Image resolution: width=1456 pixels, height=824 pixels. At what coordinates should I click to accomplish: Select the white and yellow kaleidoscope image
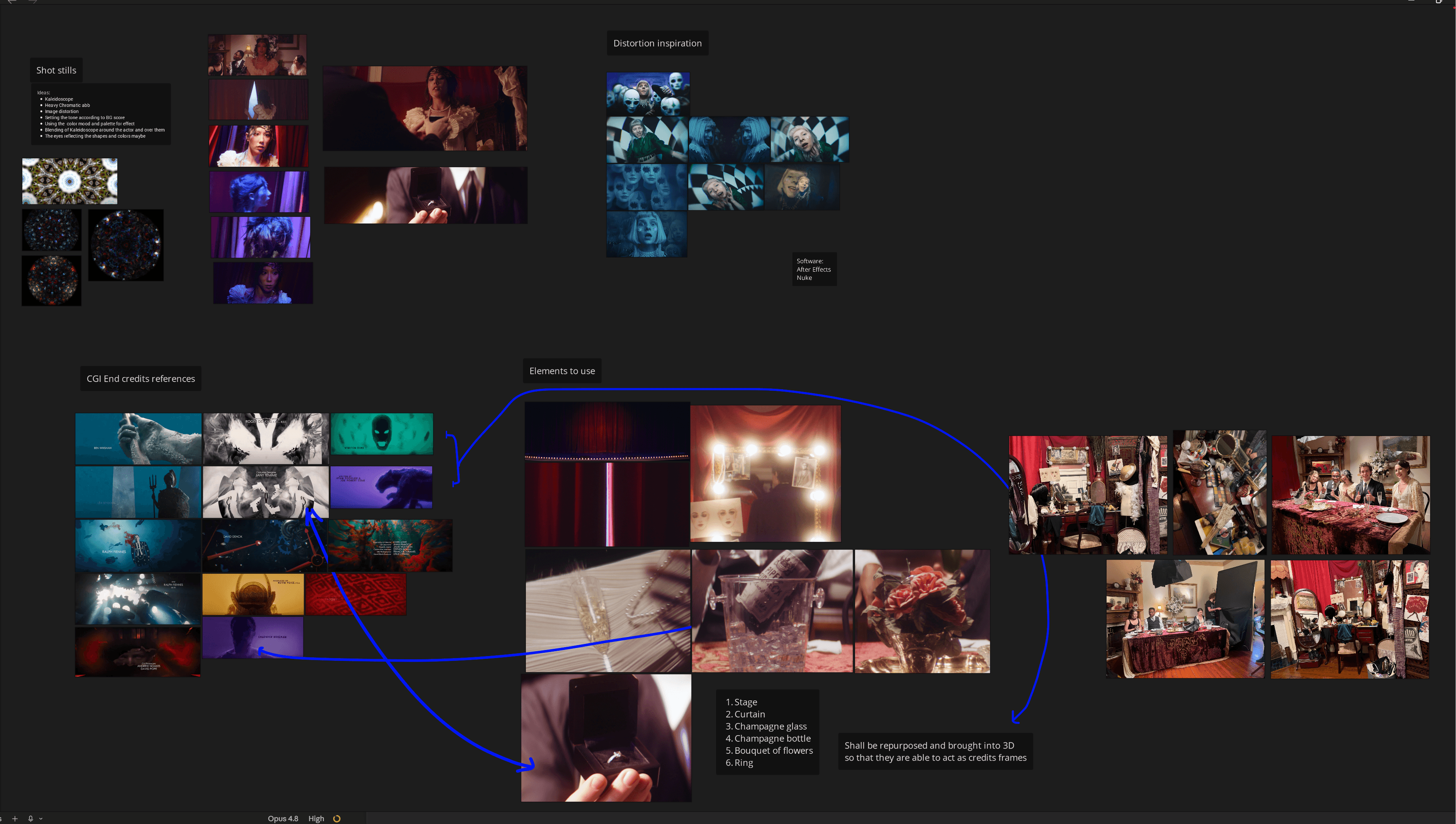69,181
